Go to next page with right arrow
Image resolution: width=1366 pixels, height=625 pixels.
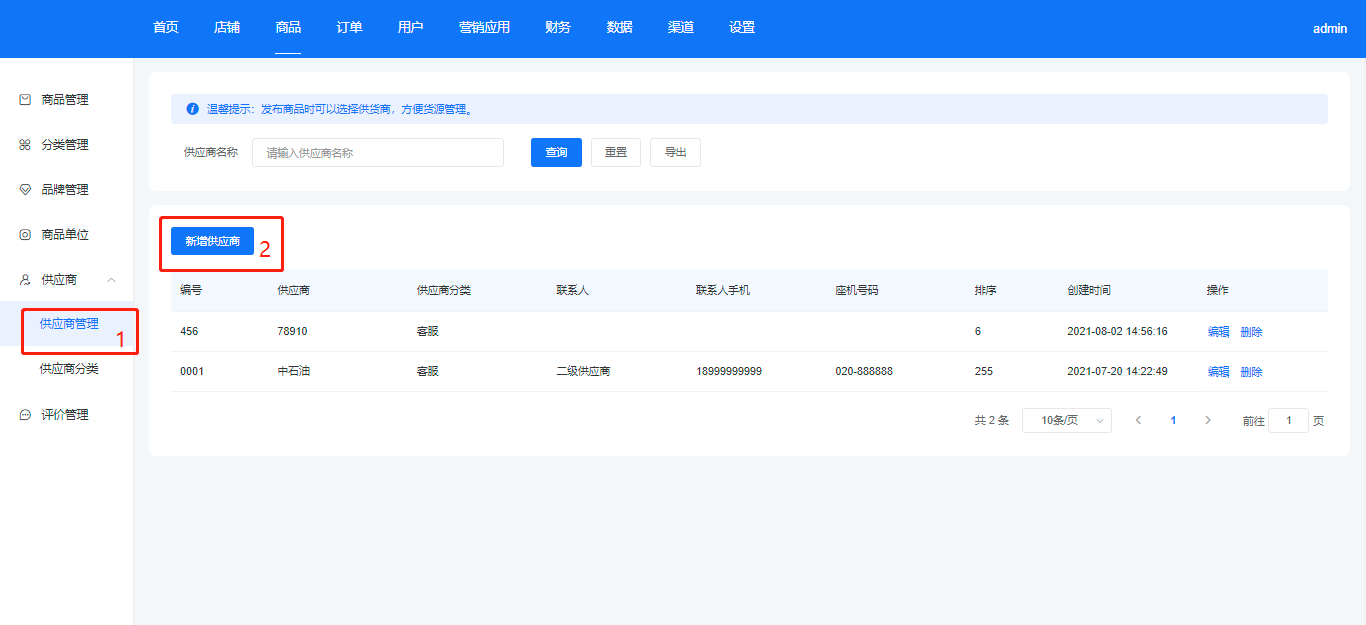(x=1208, y=421)
